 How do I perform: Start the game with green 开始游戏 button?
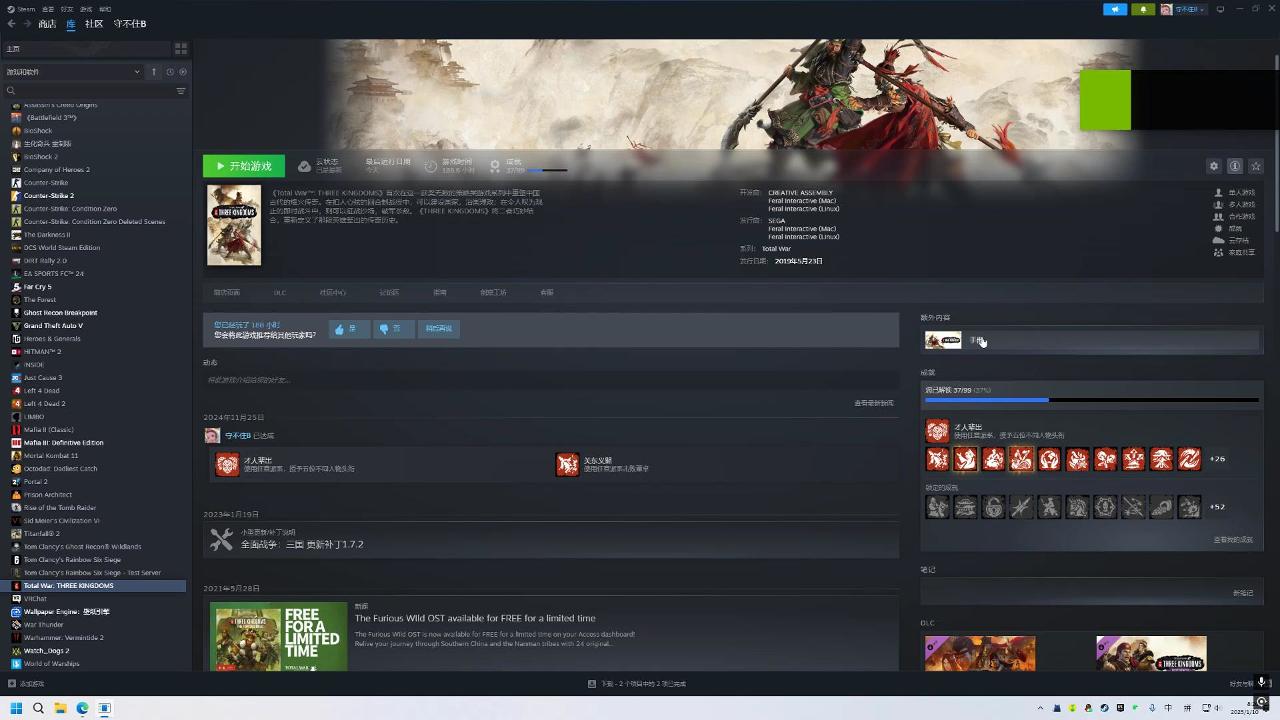[x=243, y=166]
